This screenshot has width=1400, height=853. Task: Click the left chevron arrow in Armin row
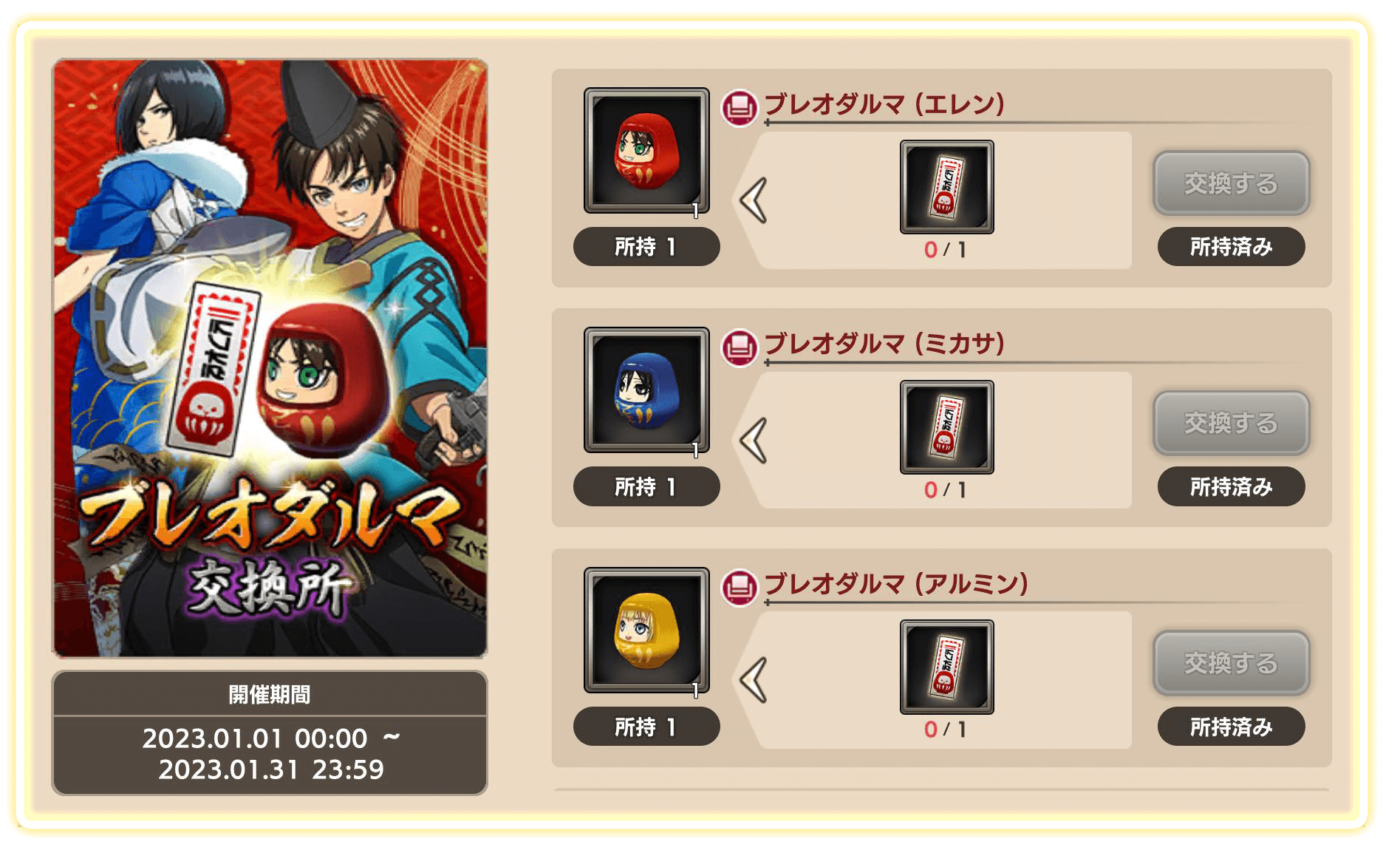tap(754, 680)
